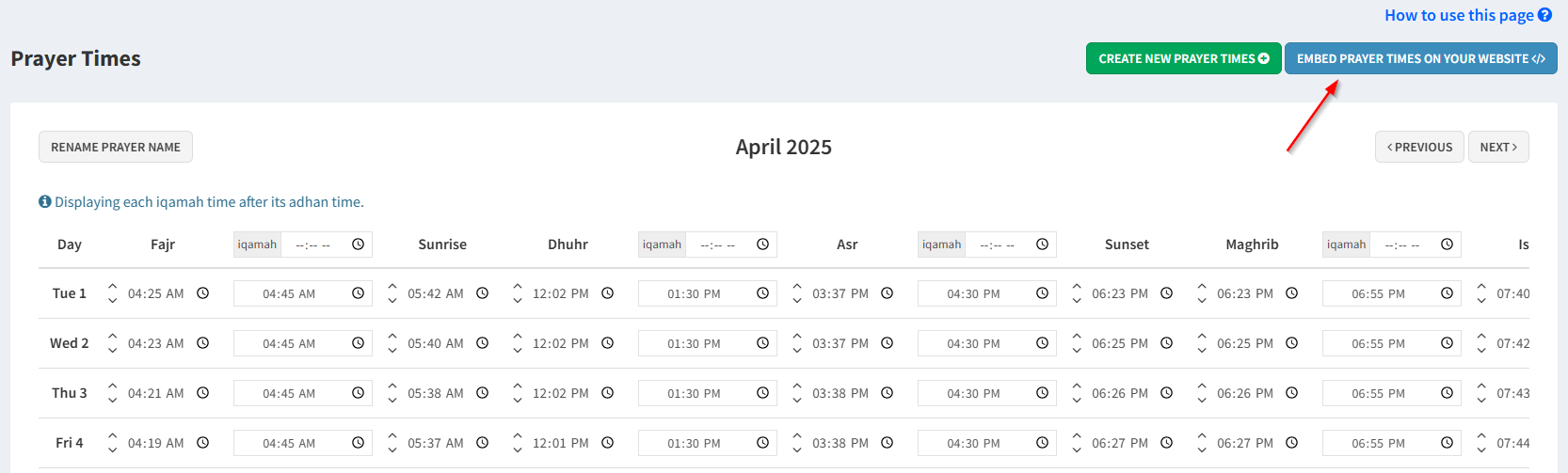This screenshot has height=473, width=1568.
Task: Go to the Next month
Action: 1498,147
